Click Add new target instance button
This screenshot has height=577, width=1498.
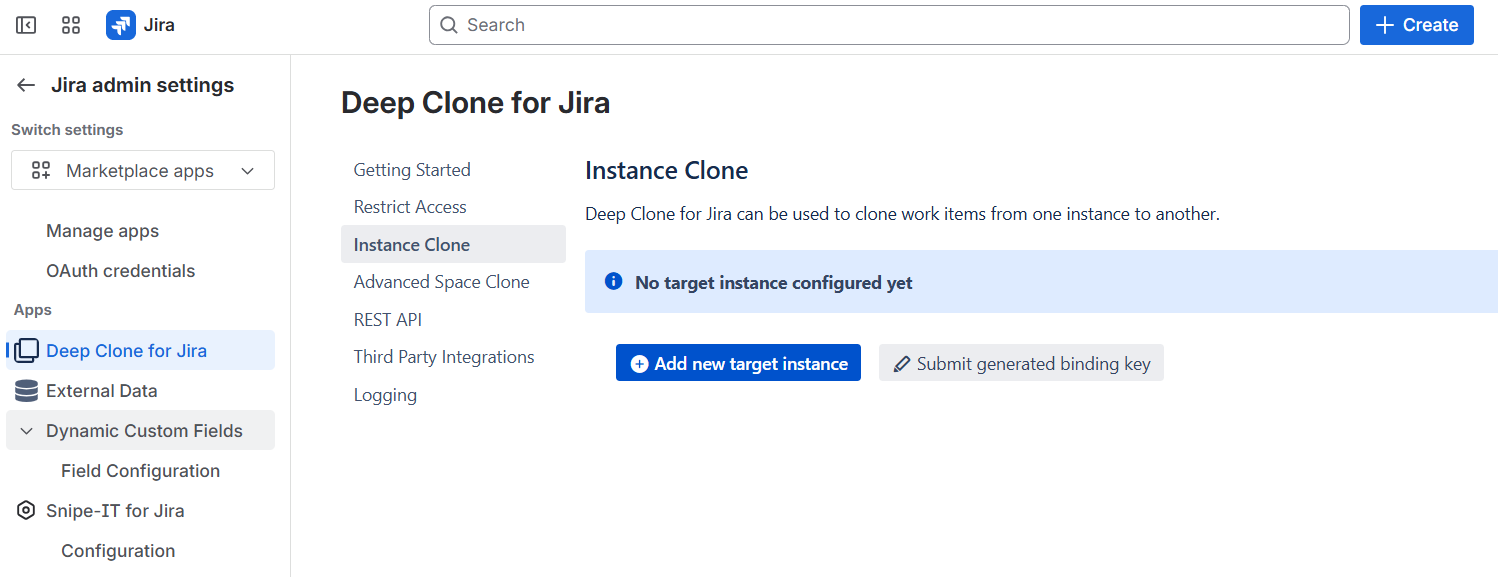coord(738,364)
